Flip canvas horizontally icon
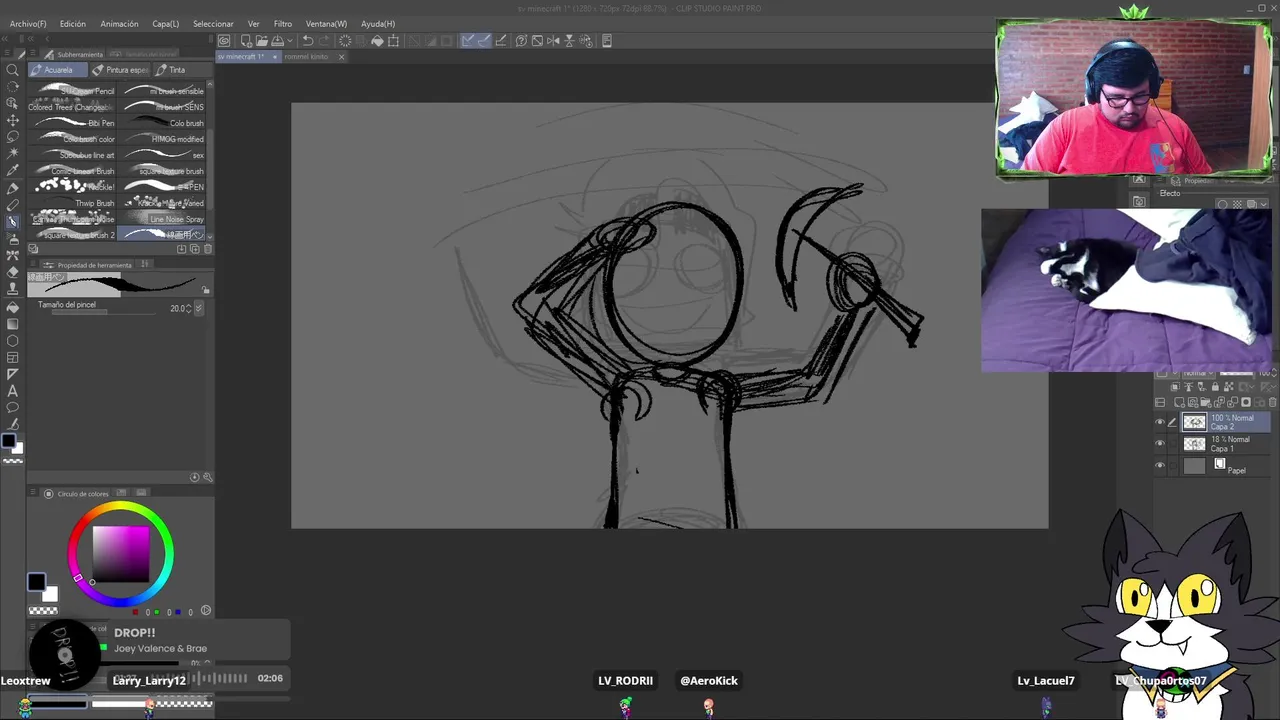1280x720 pixels. click(x=553, y=41)
